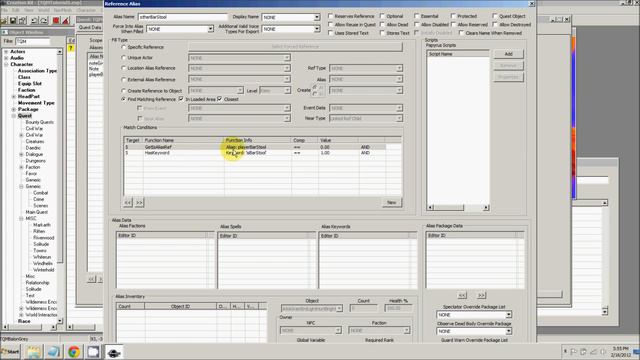Check the Quest Object checkbox
The height and width of the screenshot is (360, 640).
(494, 16)
